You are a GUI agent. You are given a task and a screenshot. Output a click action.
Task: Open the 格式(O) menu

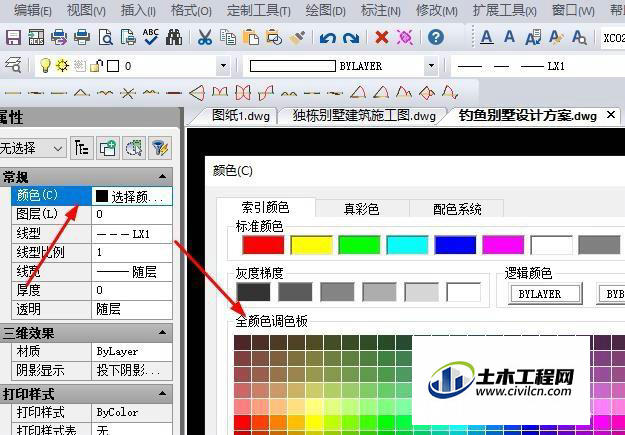(191, 10)
